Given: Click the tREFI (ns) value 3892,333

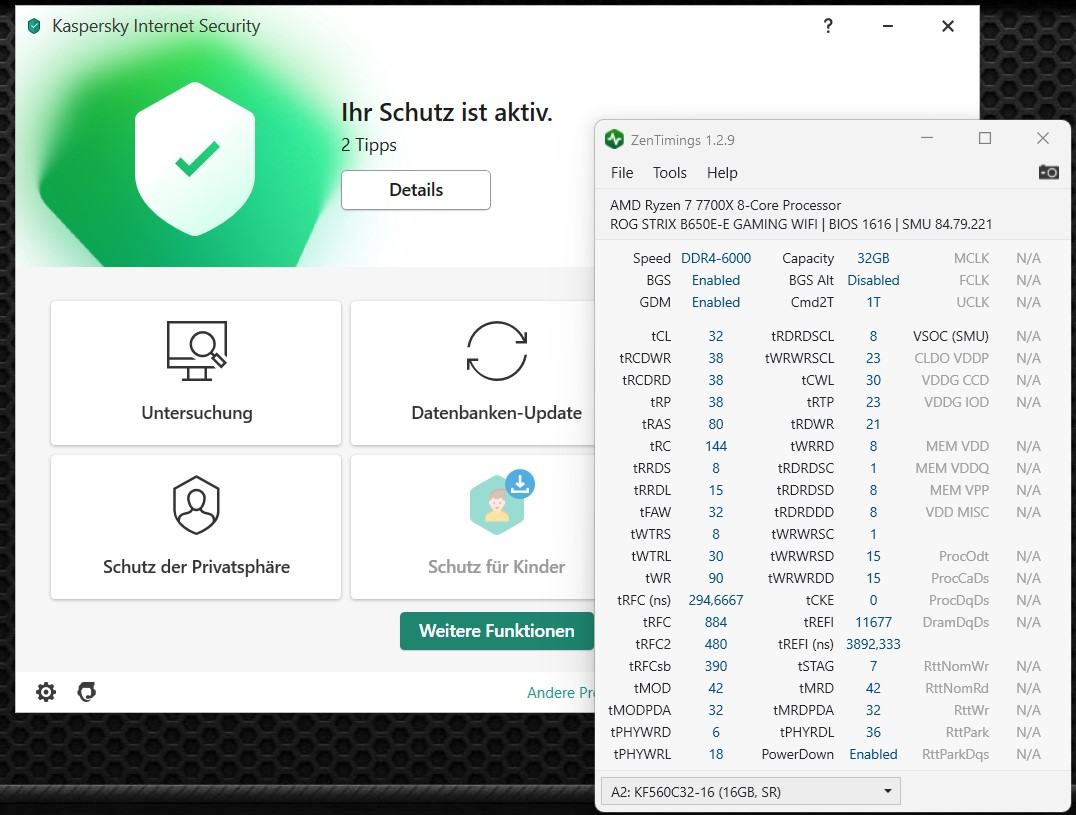Looking at the screenshot, I should coord(873,644).
